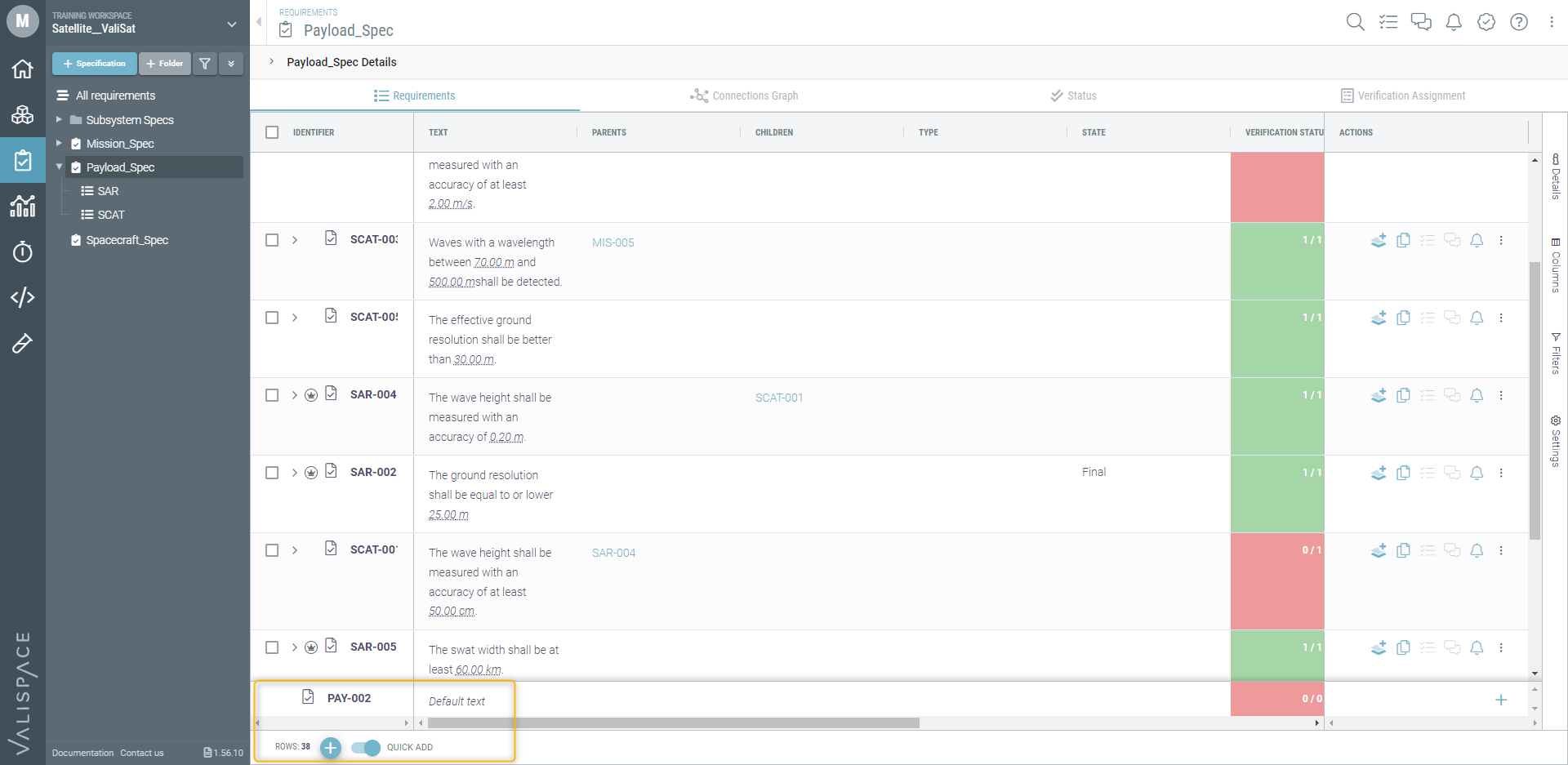Open the stopwatch icon in left sidebar
This screenshot has height=765, width=1568.
[23, 251]
